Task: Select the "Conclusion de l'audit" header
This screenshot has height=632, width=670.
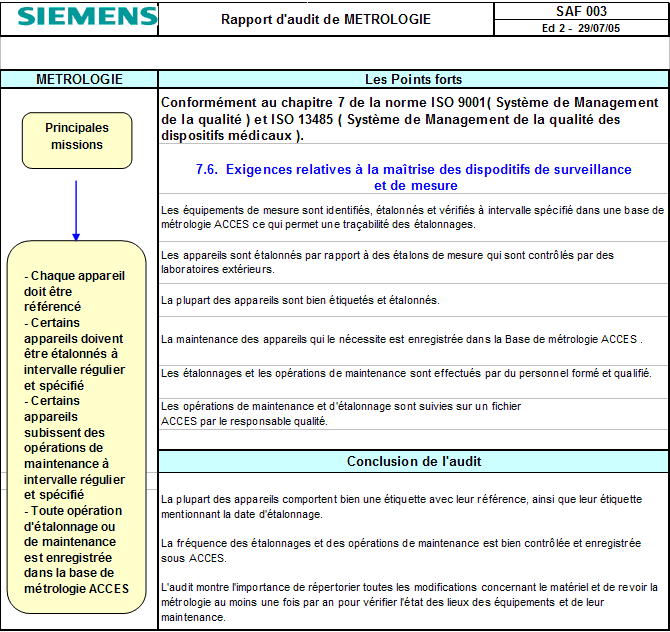Action: (x=413, y=461)
